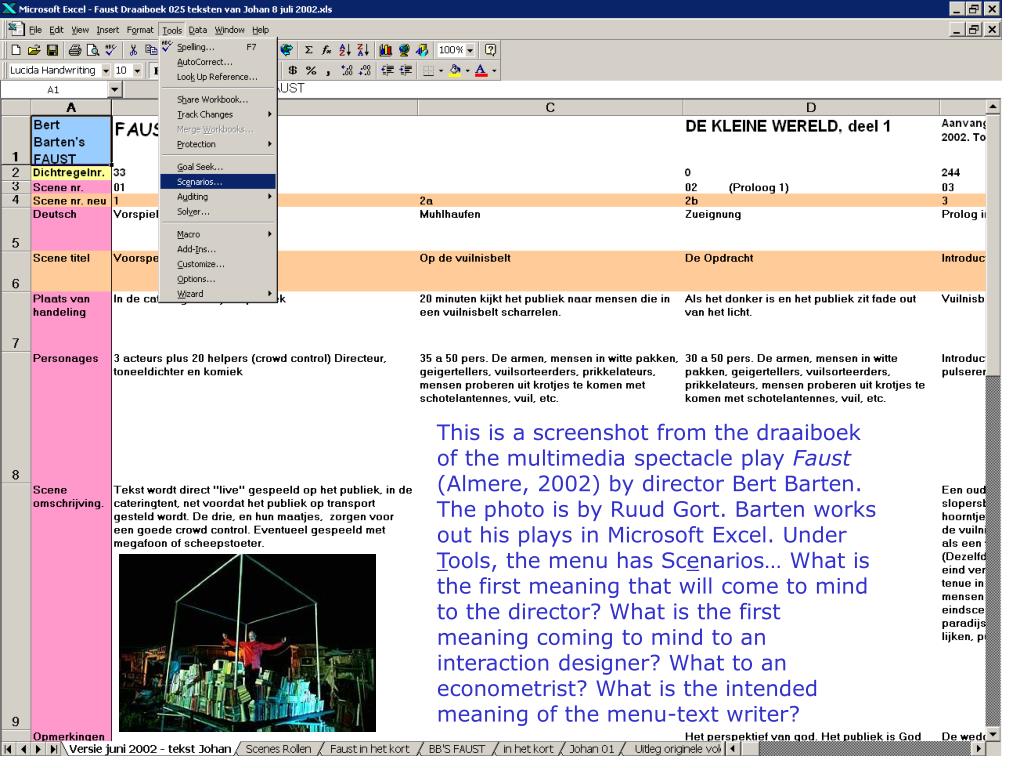Image resolution: width=1024 pixels, height=768 pixels.
Task: Expand the Name Box dropdown
Action: point(116,89)
